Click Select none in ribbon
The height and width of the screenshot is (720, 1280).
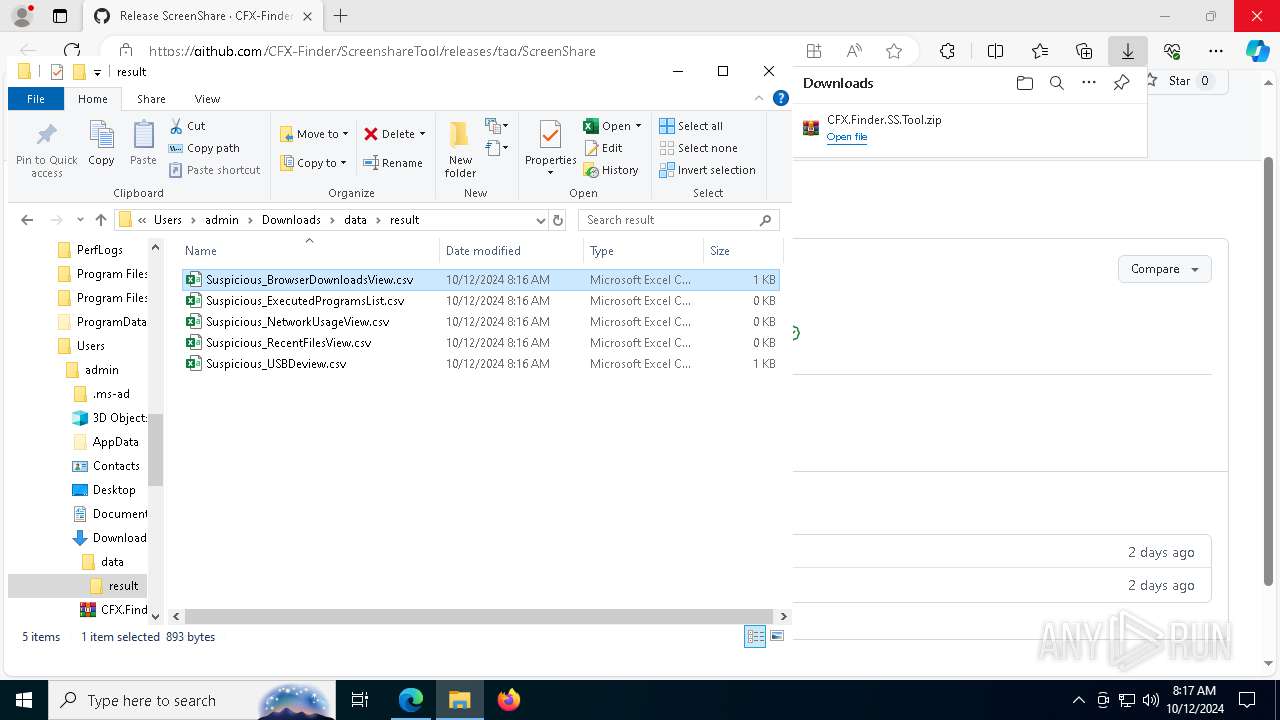pos(698,148)
